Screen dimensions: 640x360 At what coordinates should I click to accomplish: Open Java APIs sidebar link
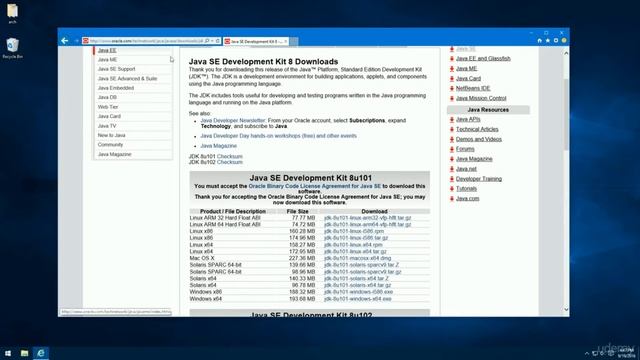point(468,119)
